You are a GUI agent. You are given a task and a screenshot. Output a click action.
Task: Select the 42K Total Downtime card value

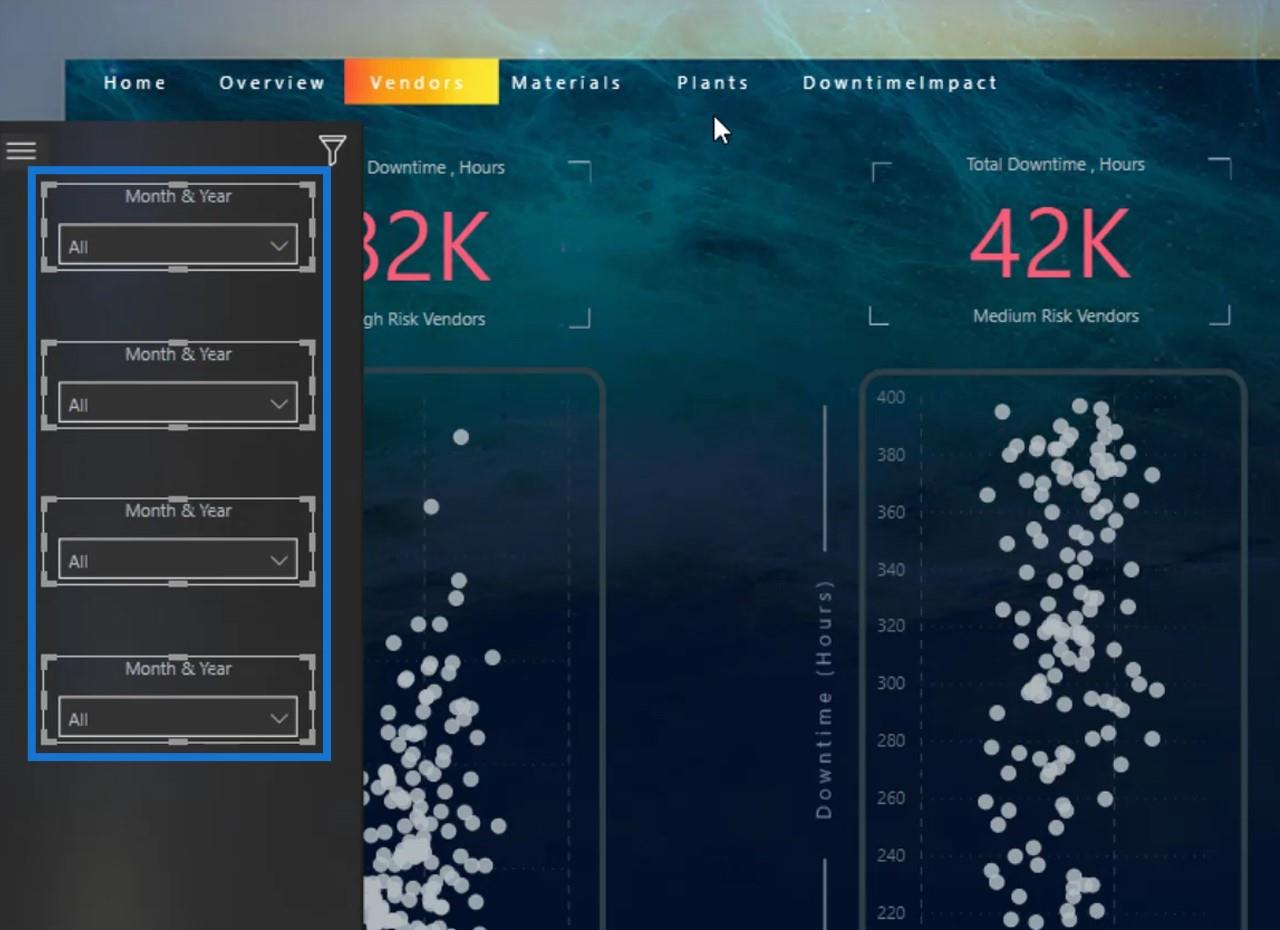tap(1050, 244)
